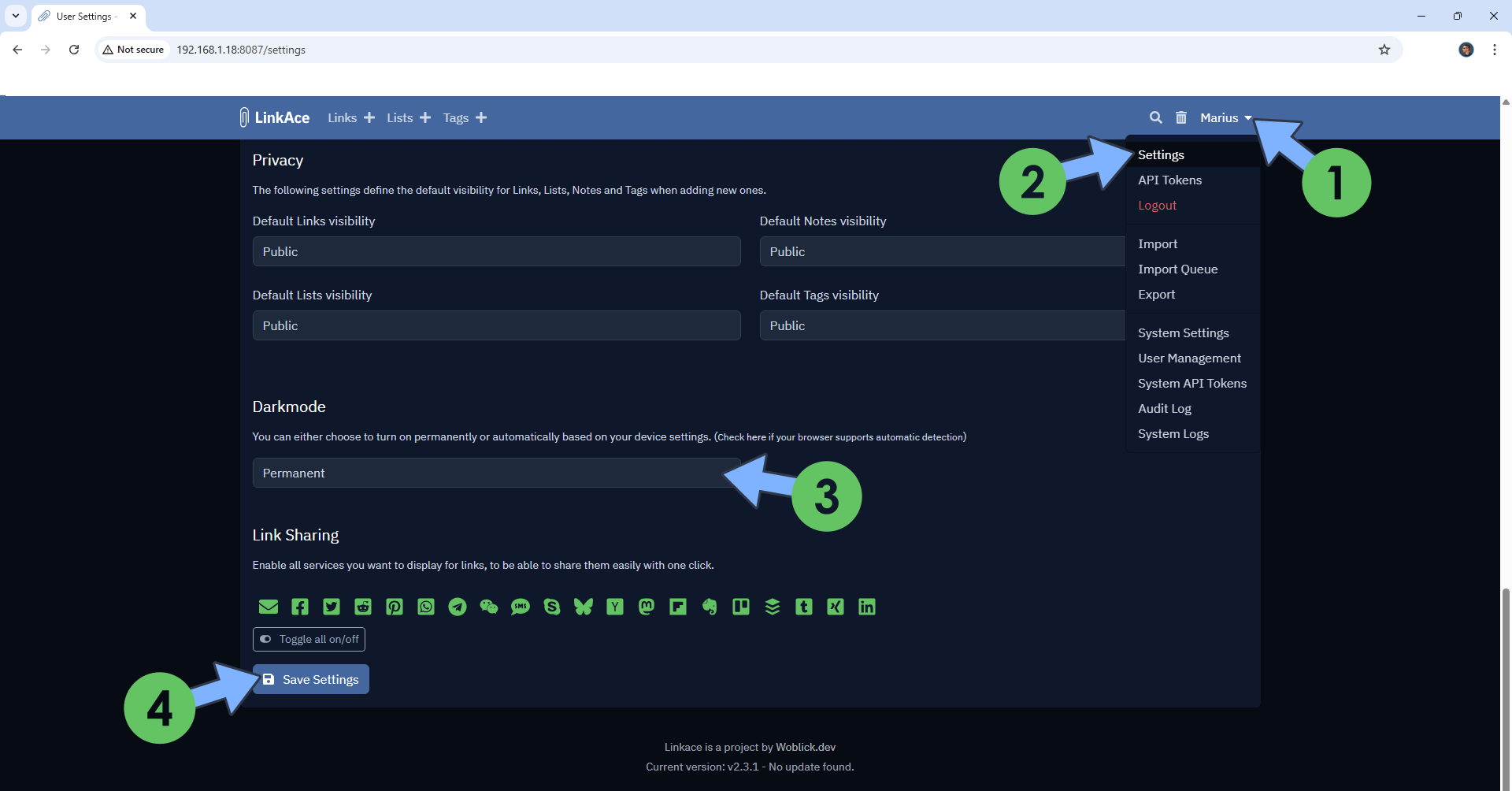Toggle the Pinterest sharing service
The height and width of the screenshot is (791, 1512).
pyautogui.click(x=395, y=607)
